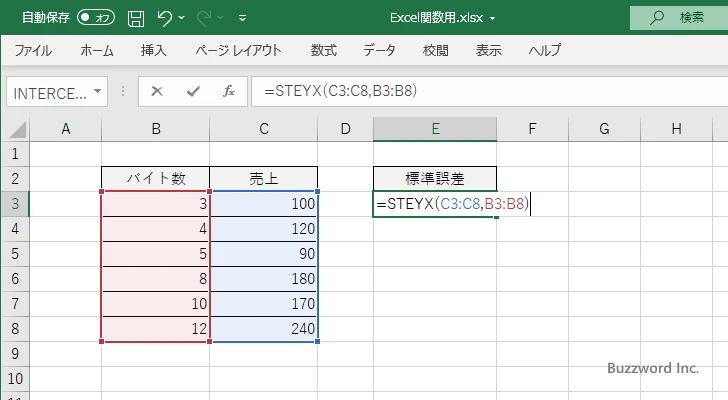Click cell C8 containing 240
The image size is (728, 400).
[x=264, y=329]
